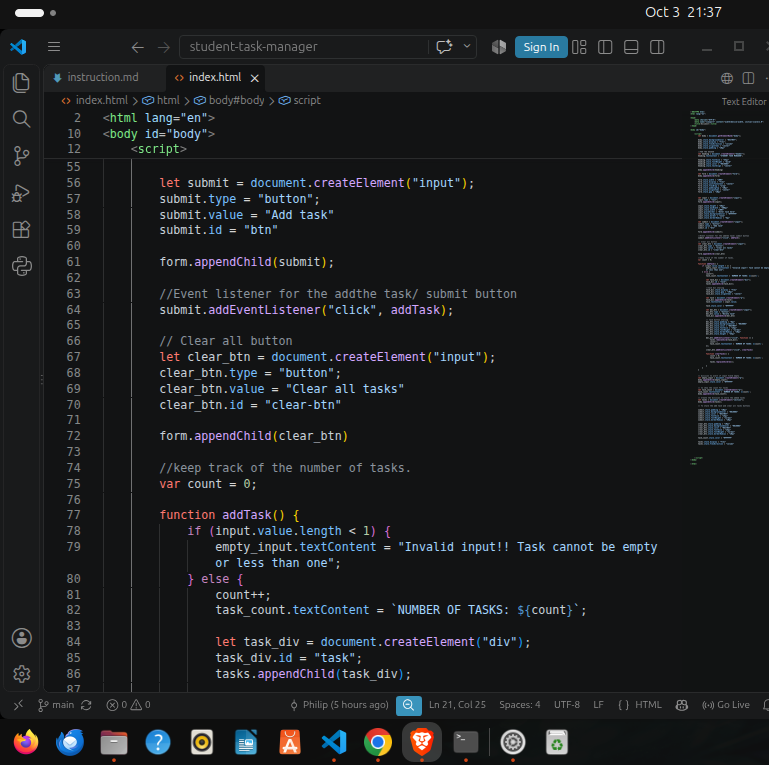The image size is (769, 765).
Task: Click Ln 21, Col 25 position
Action: point(457,705)
